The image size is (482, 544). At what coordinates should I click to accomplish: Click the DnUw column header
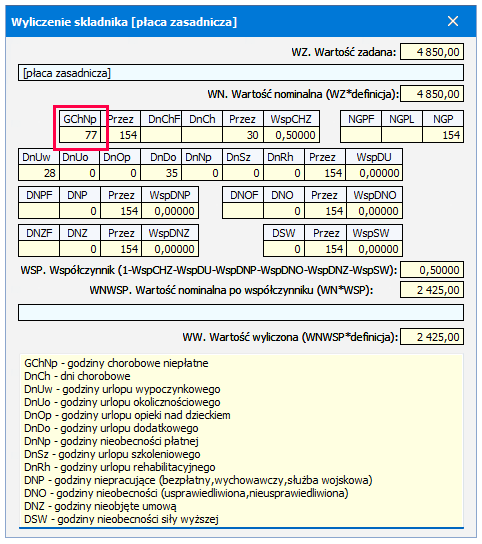tap(39, 157)
